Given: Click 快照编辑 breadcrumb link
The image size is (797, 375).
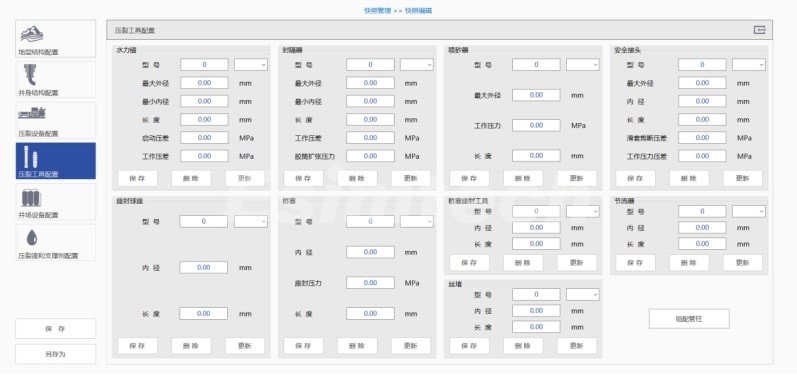Looking at the screenshot, I should (418, 10).
